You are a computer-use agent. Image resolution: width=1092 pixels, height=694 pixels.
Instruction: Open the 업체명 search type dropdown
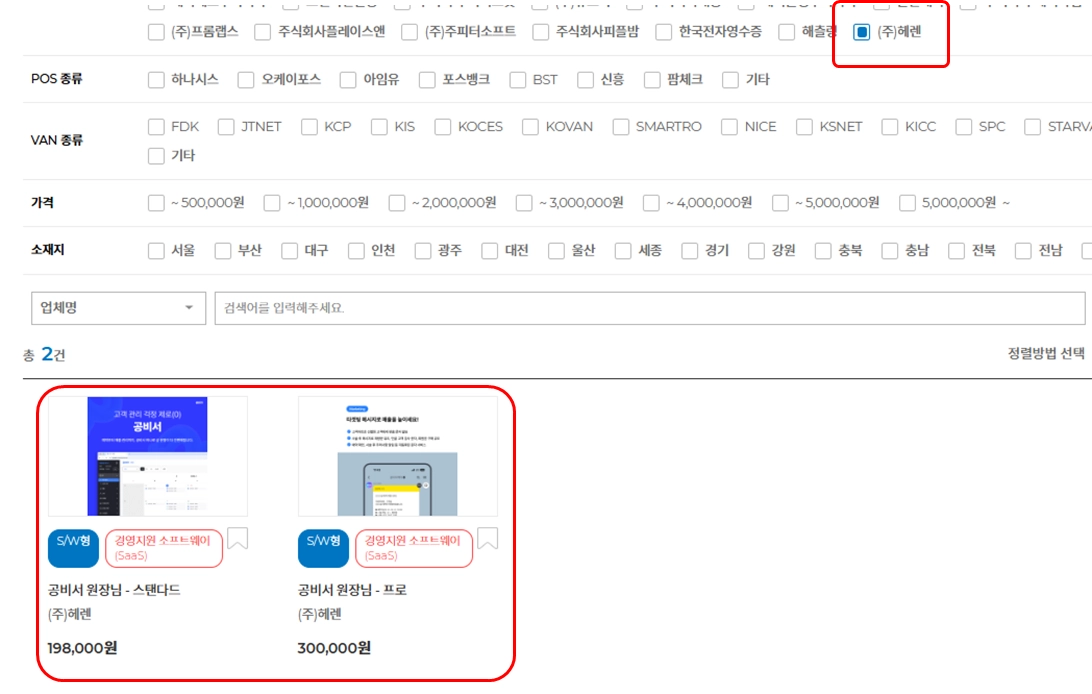coord(118,308)
